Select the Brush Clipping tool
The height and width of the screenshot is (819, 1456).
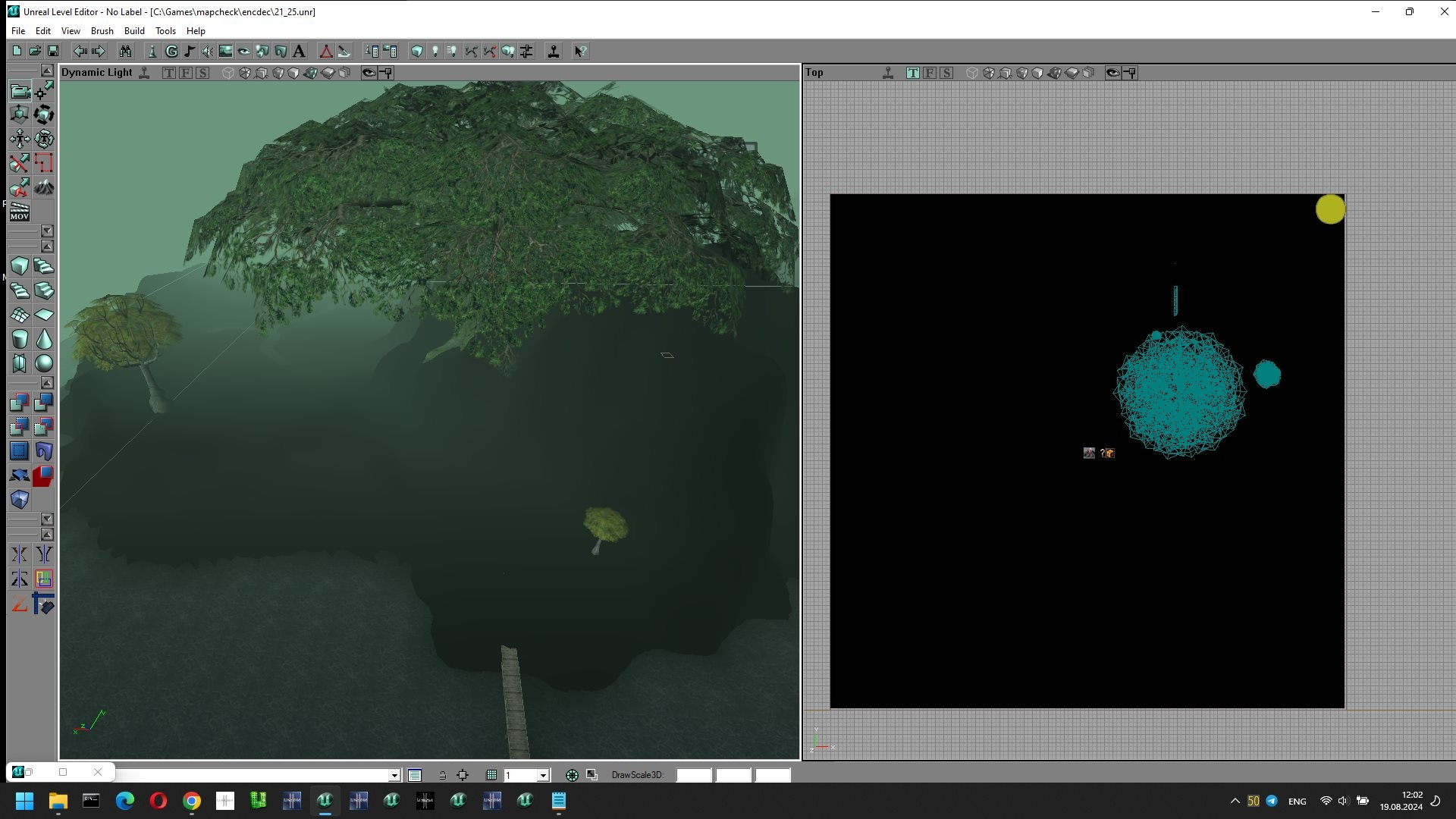pos(20,162)
